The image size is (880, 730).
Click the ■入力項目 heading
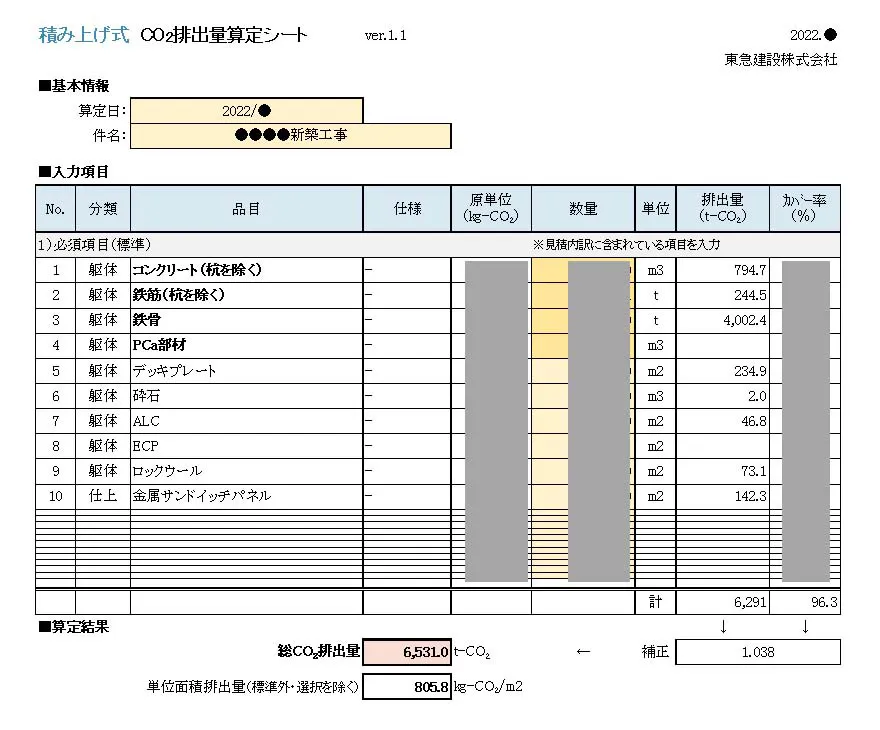pos(74,172)
